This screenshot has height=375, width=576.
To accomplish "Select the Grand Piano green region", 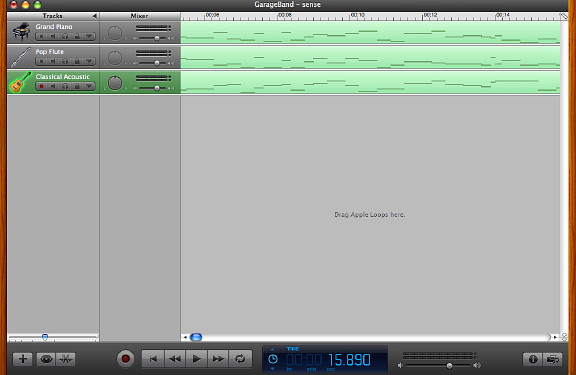I will click(370, 32).
